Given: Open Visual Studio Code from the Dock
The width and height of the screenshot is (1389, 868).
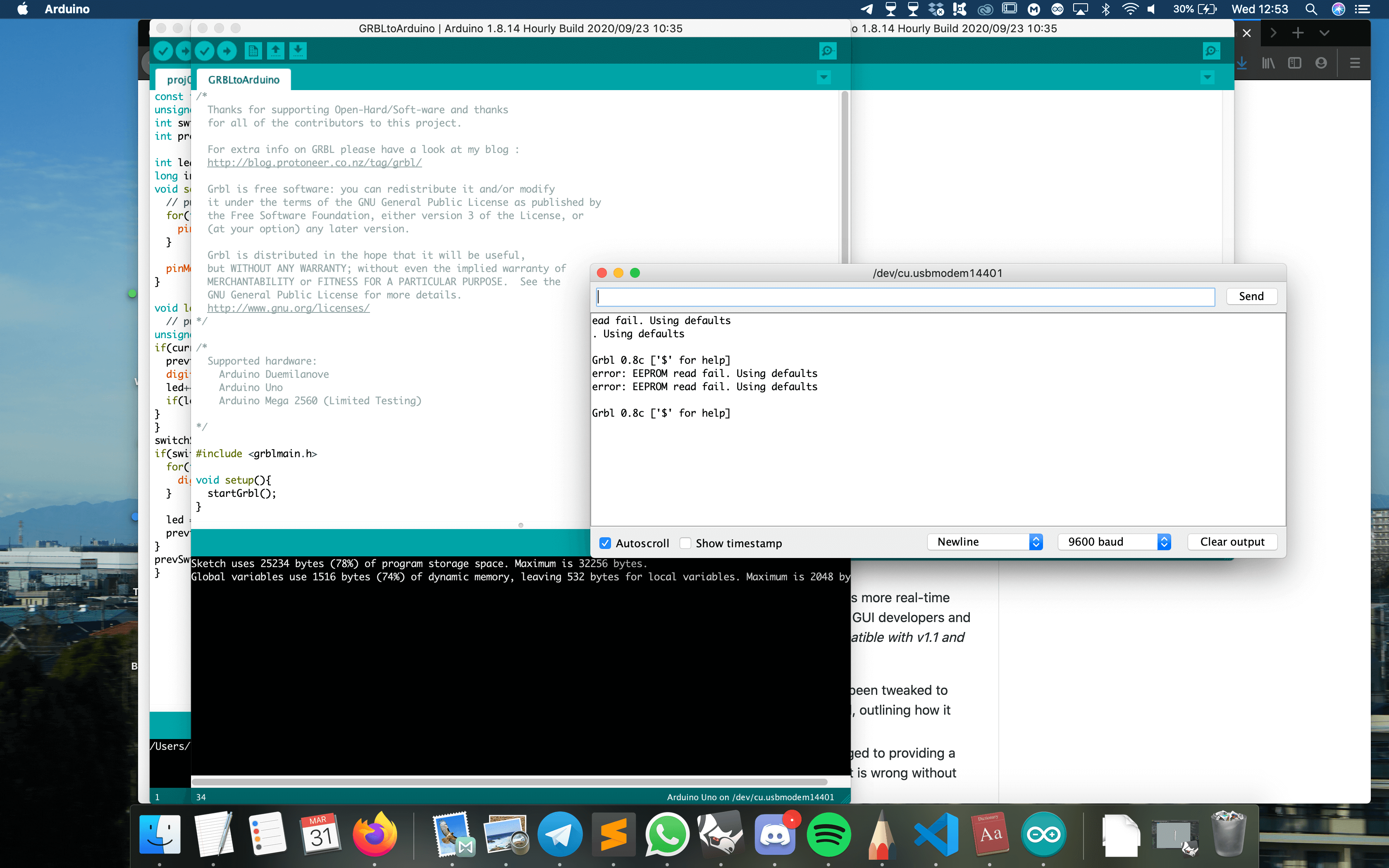Looking at the screenshot, I should pyautogui.click(x=936, y=834).
